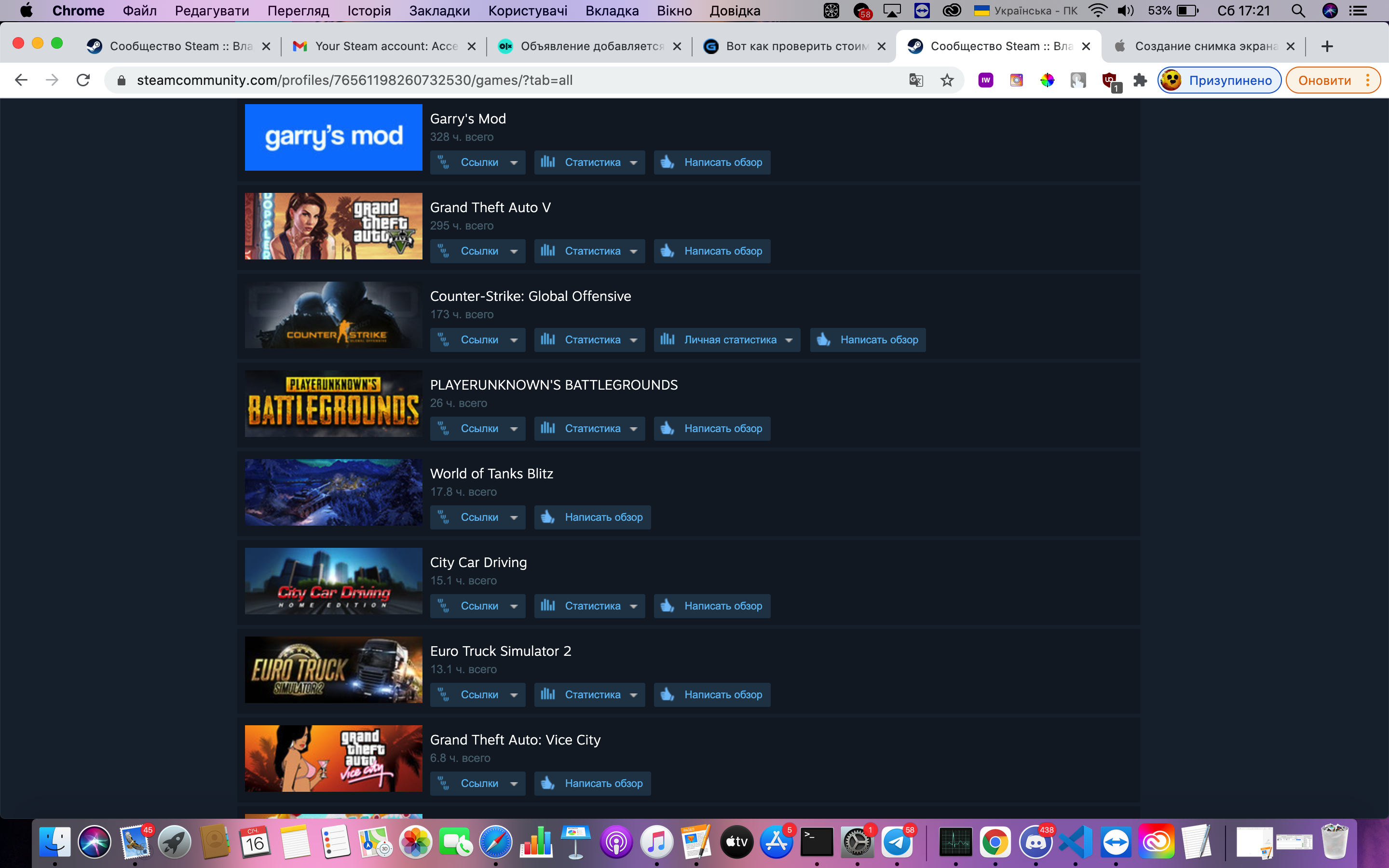This screenshot has height=868, width=1389.
Task: Open the Історія menu
Action: tap(369, 11)
